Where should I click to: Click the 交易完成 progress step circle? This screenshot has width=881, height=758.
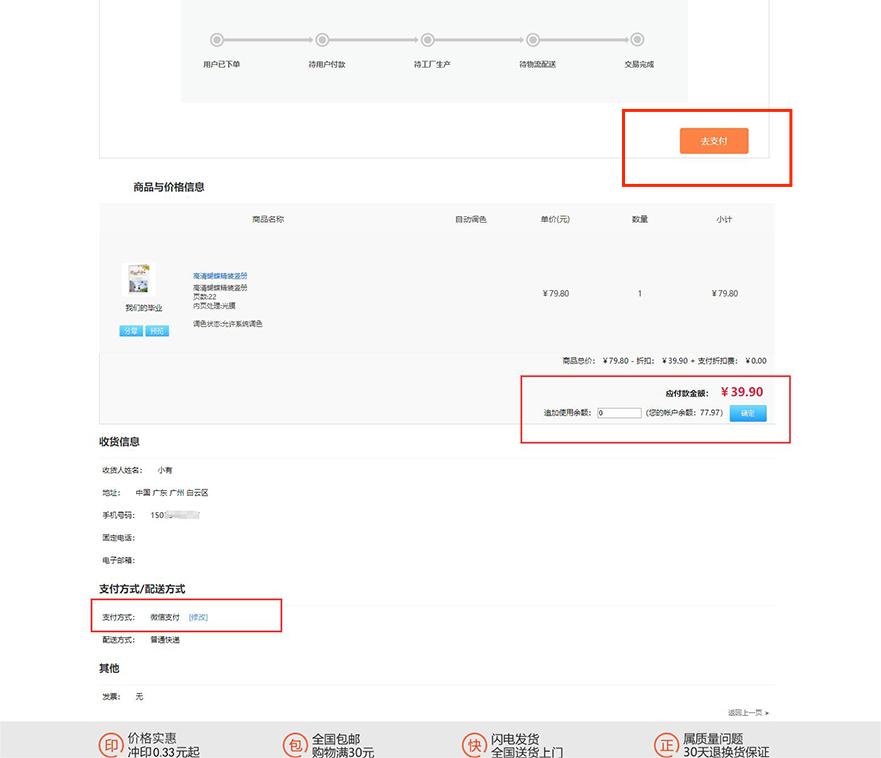637,40
